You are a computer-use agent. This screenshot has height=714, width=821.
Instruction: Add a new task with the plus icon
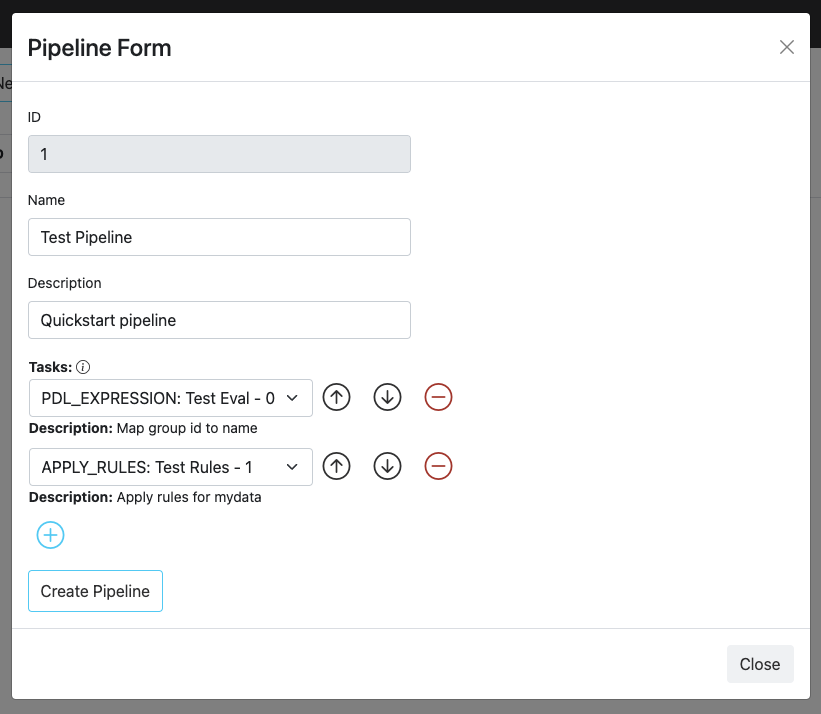pyautogui.click(x=50, y=535)
